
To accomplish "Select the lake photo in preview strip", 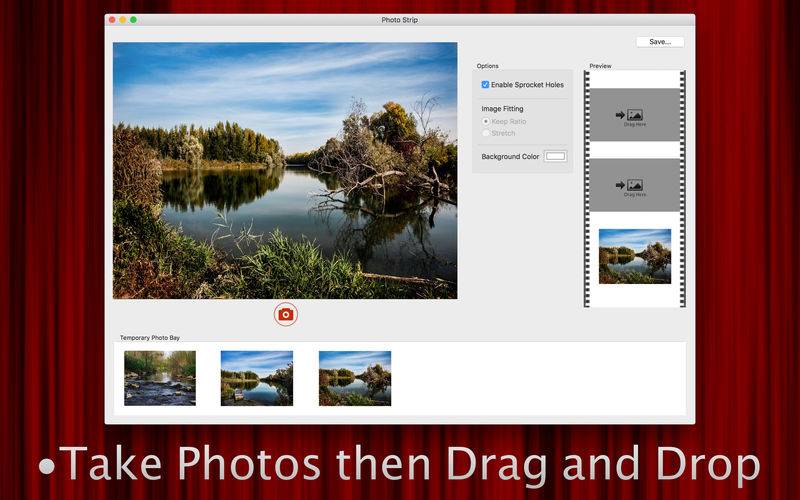I will tap(635, 256).
